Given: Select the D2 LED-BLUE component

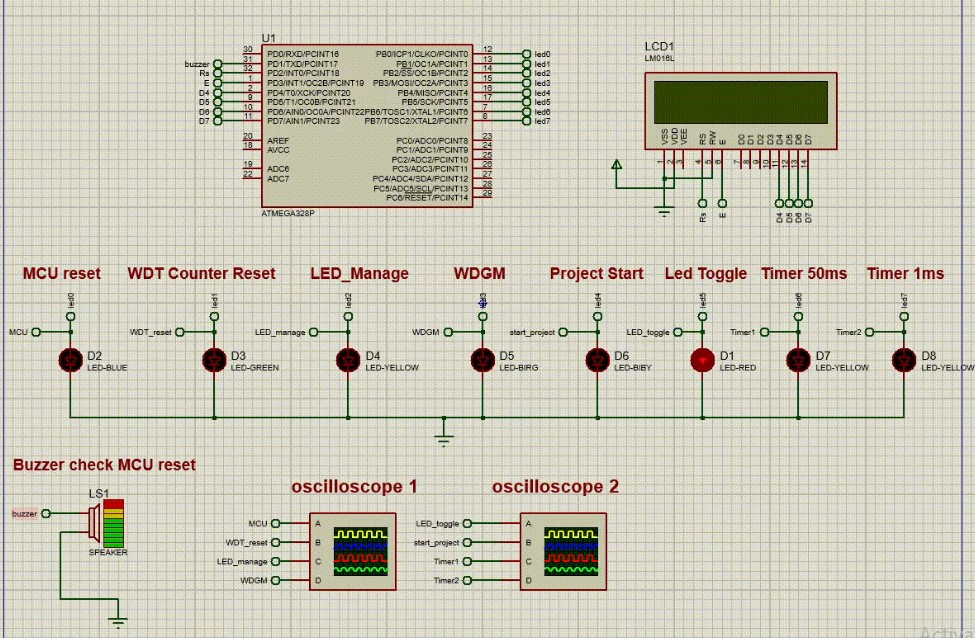Looking at the screenshot, I should pos(70,359).
